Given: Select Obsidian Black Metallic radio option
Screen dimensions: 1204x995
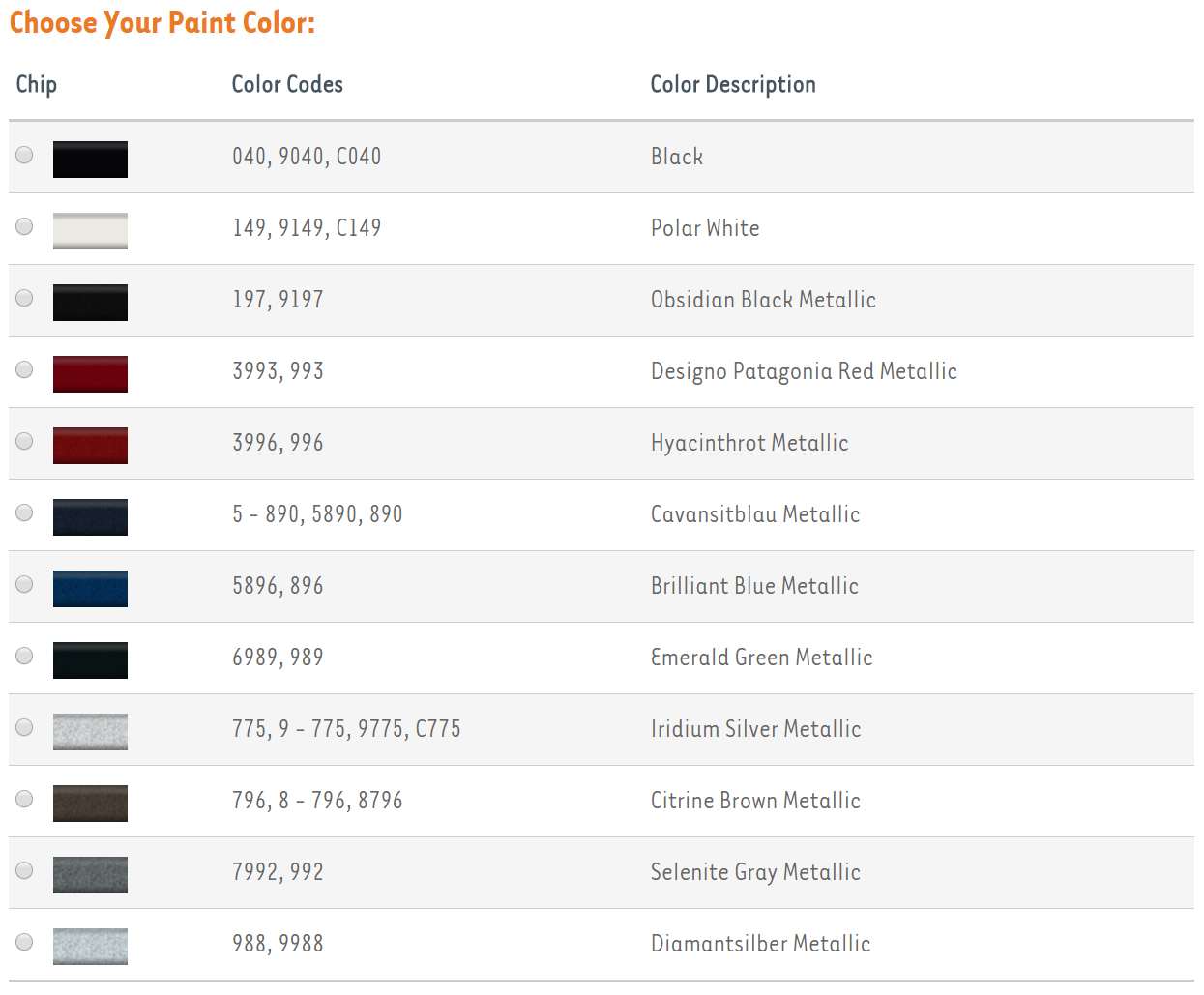Looking at the screenshot, I should coord(25,298).
